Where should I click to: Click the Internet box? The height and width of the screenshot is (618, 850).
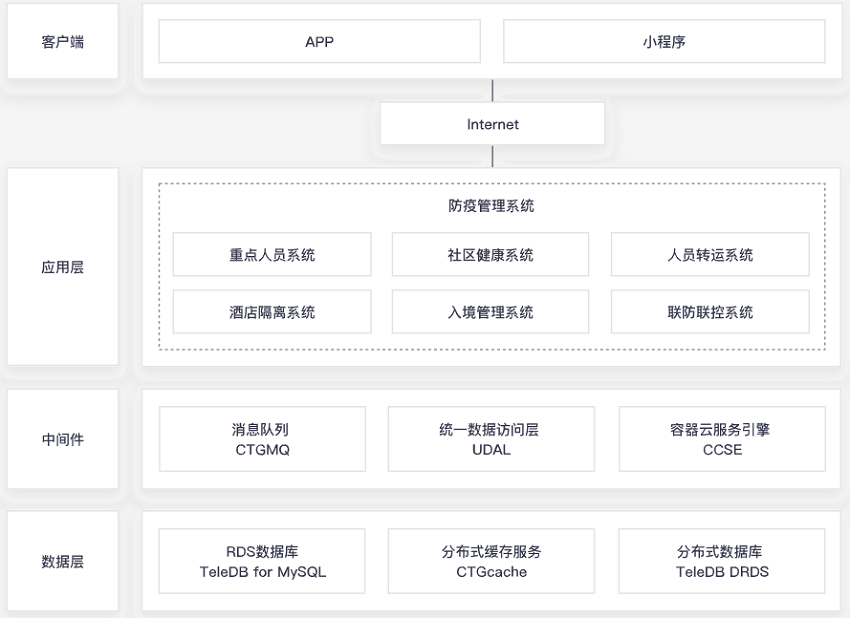click(x=492, y=124)
